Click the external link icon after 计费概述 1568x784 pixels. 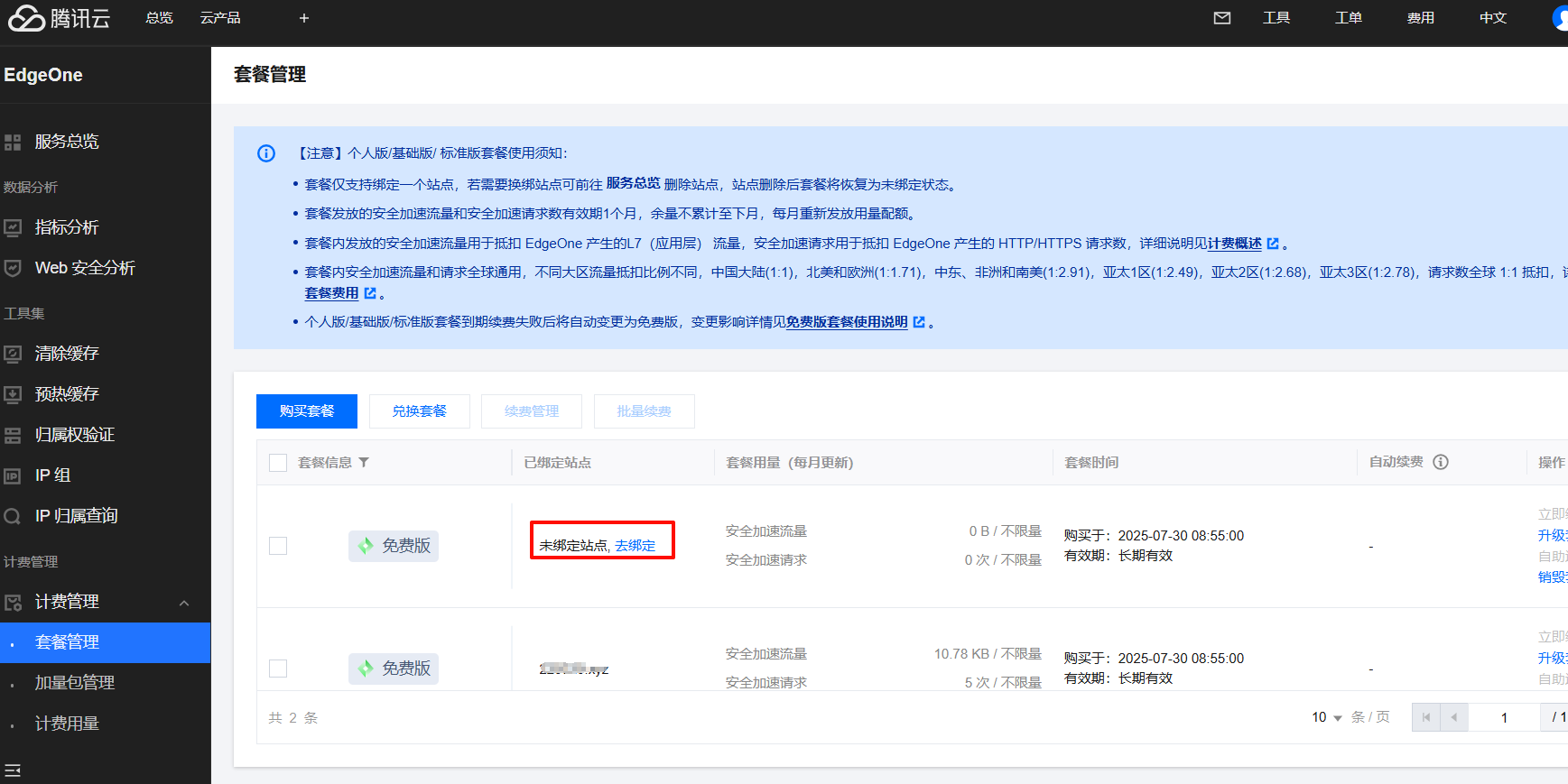coord(1273,244)
